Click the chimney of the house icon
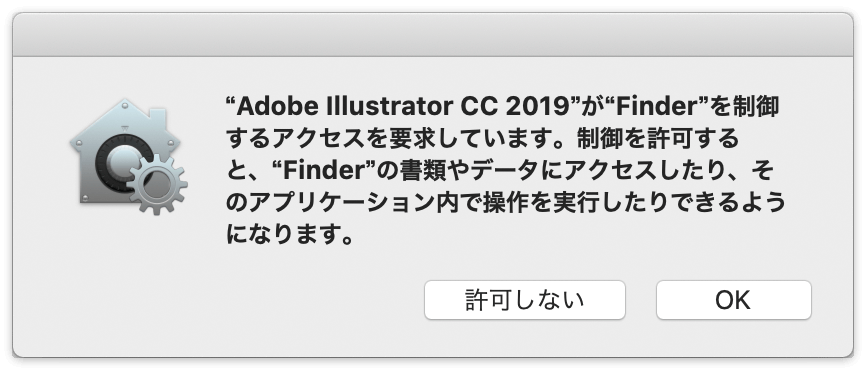Screen dimensions: 866x370 (x=159, y=118)
